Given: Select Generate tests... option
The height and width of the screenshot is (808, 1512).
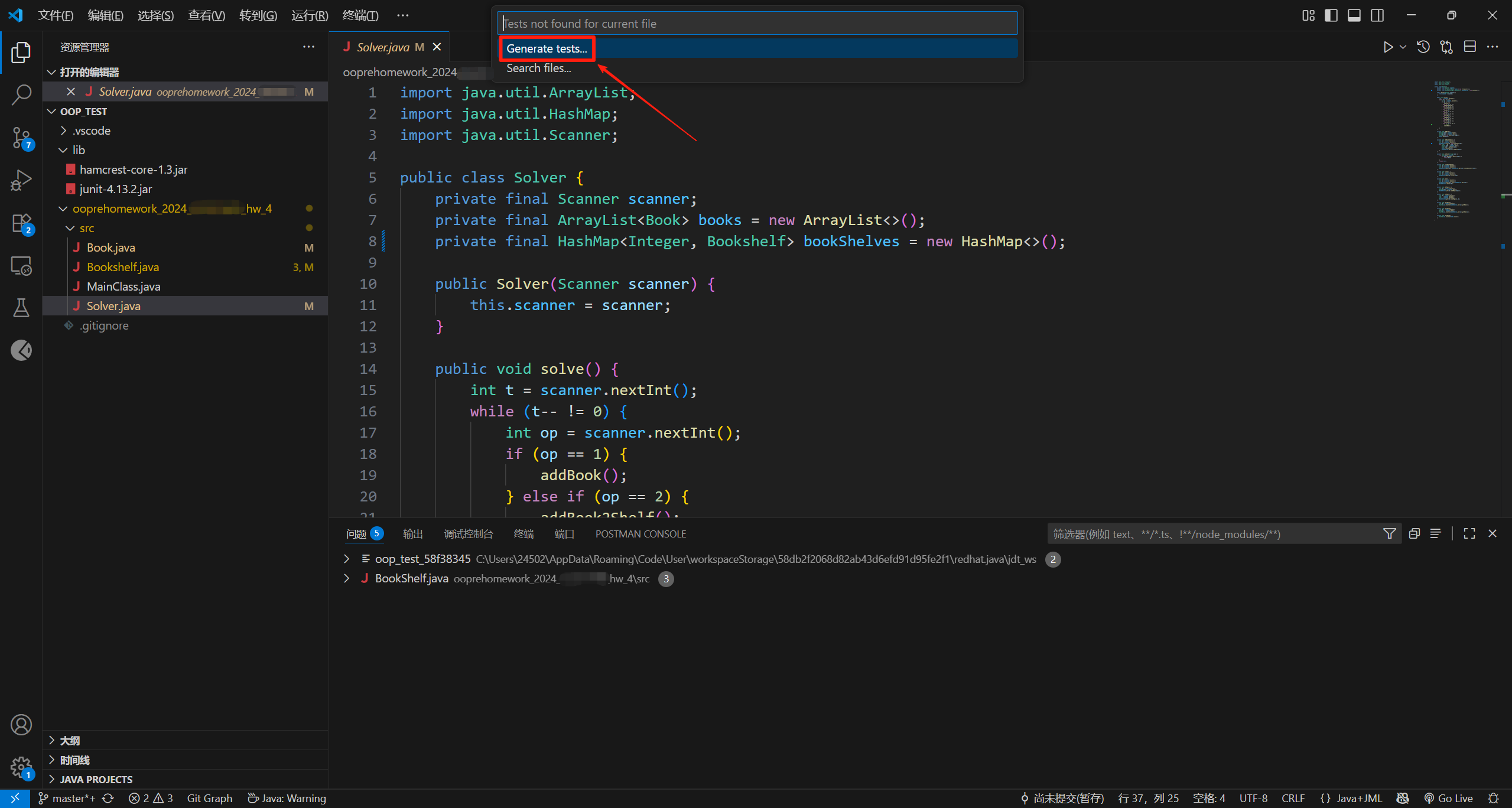Looking at the screenshot, I should point(547,48).
